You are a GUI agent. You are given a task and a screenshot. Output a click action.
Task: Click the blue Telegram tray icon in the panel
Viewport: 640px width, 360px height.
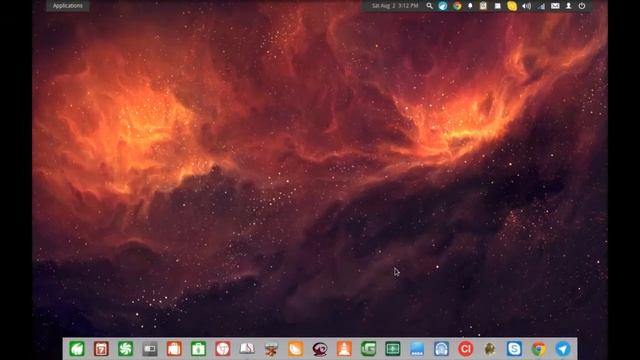coord(443,6)
